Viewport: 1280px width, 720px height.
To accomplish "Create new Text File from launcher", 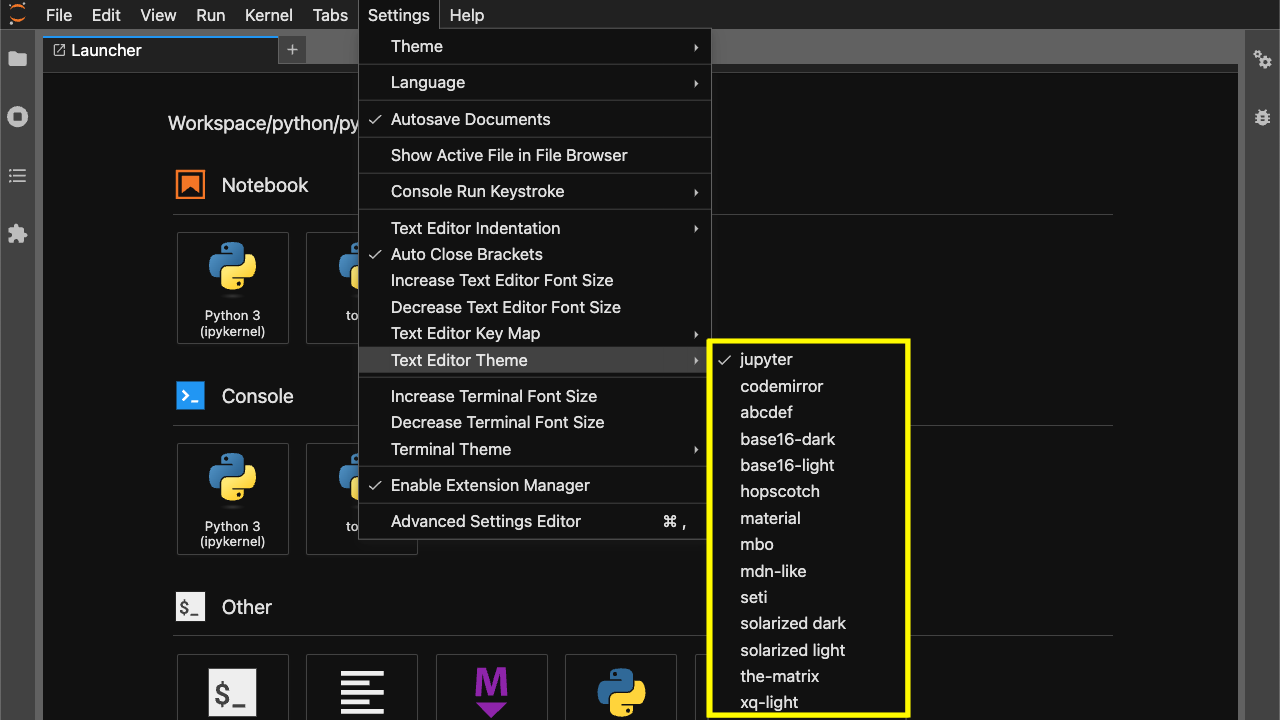I will 362,687.
